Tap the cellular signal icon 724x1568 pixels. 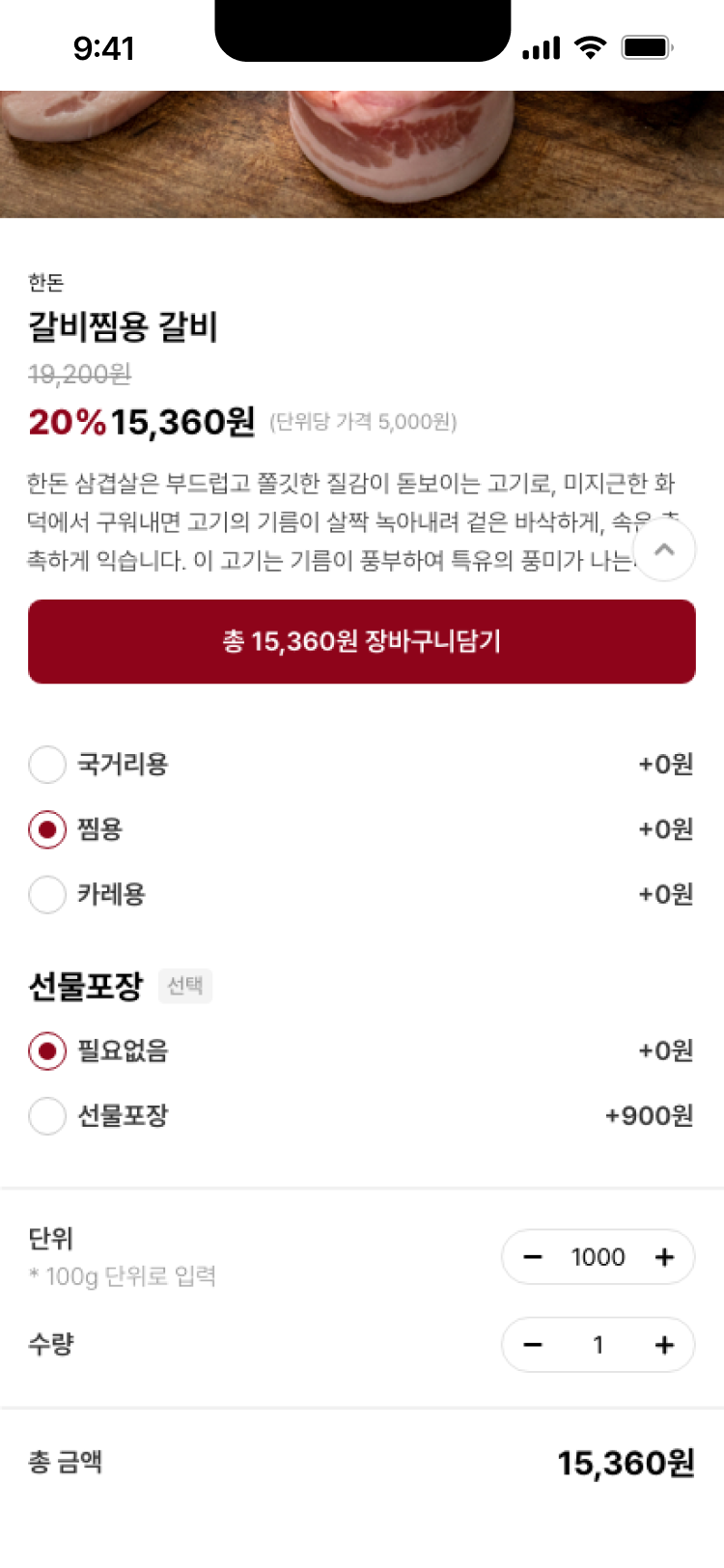541,48
